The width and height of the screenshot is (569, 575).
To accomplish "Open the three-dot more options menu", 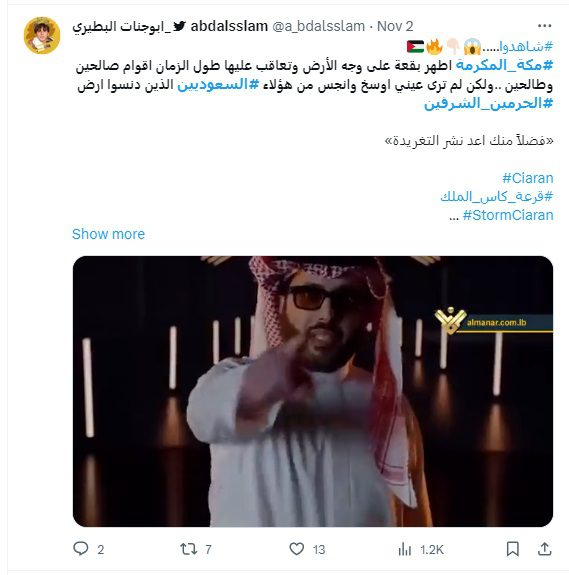I will tap(544, 26).
